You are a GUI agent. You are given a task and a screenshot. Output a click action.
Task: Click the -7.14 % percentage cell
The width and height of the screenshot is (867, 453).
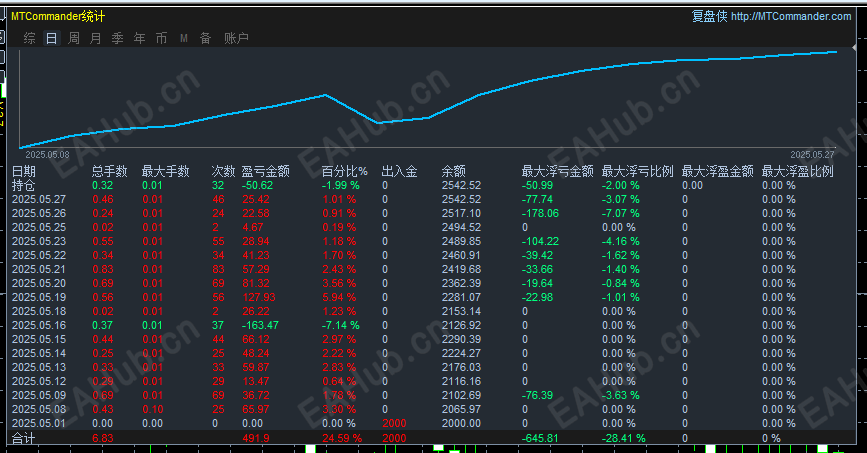click(341, 325)
